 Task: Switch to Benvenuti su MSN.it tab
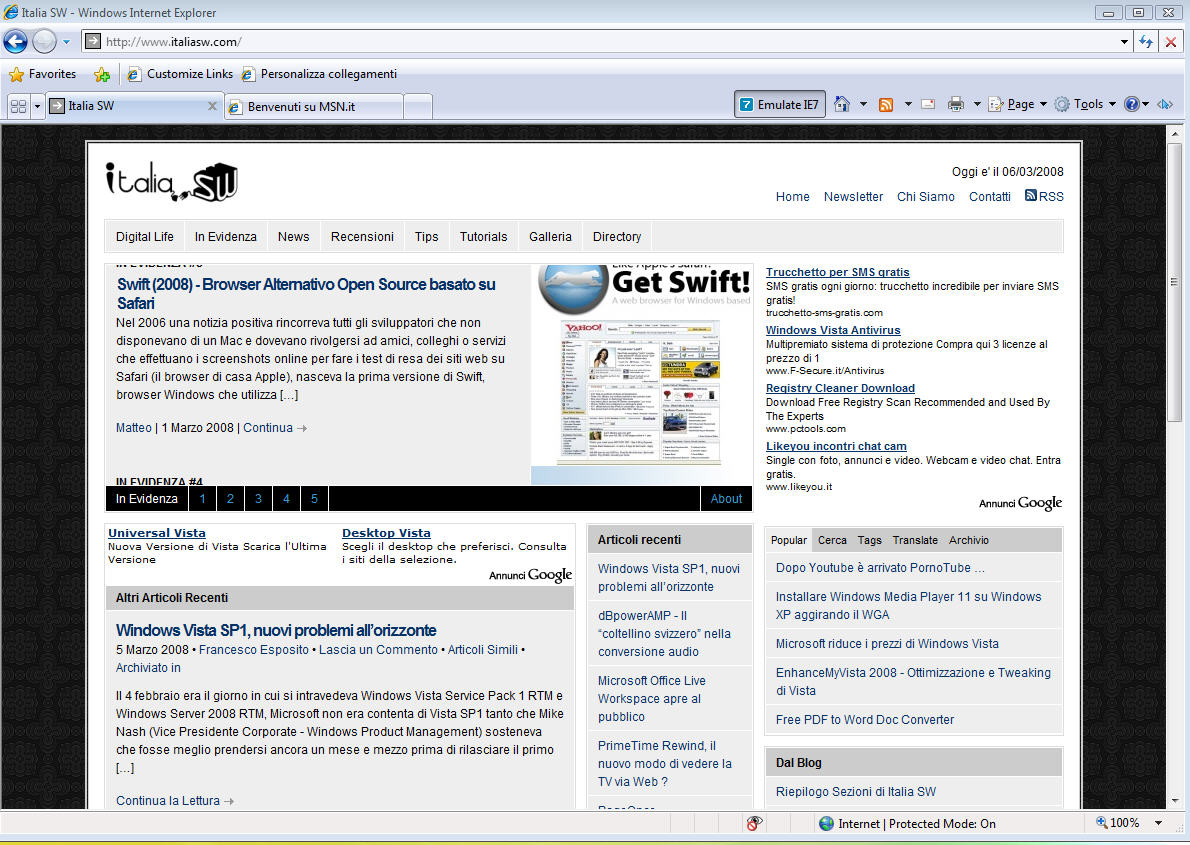coord(314,106)
